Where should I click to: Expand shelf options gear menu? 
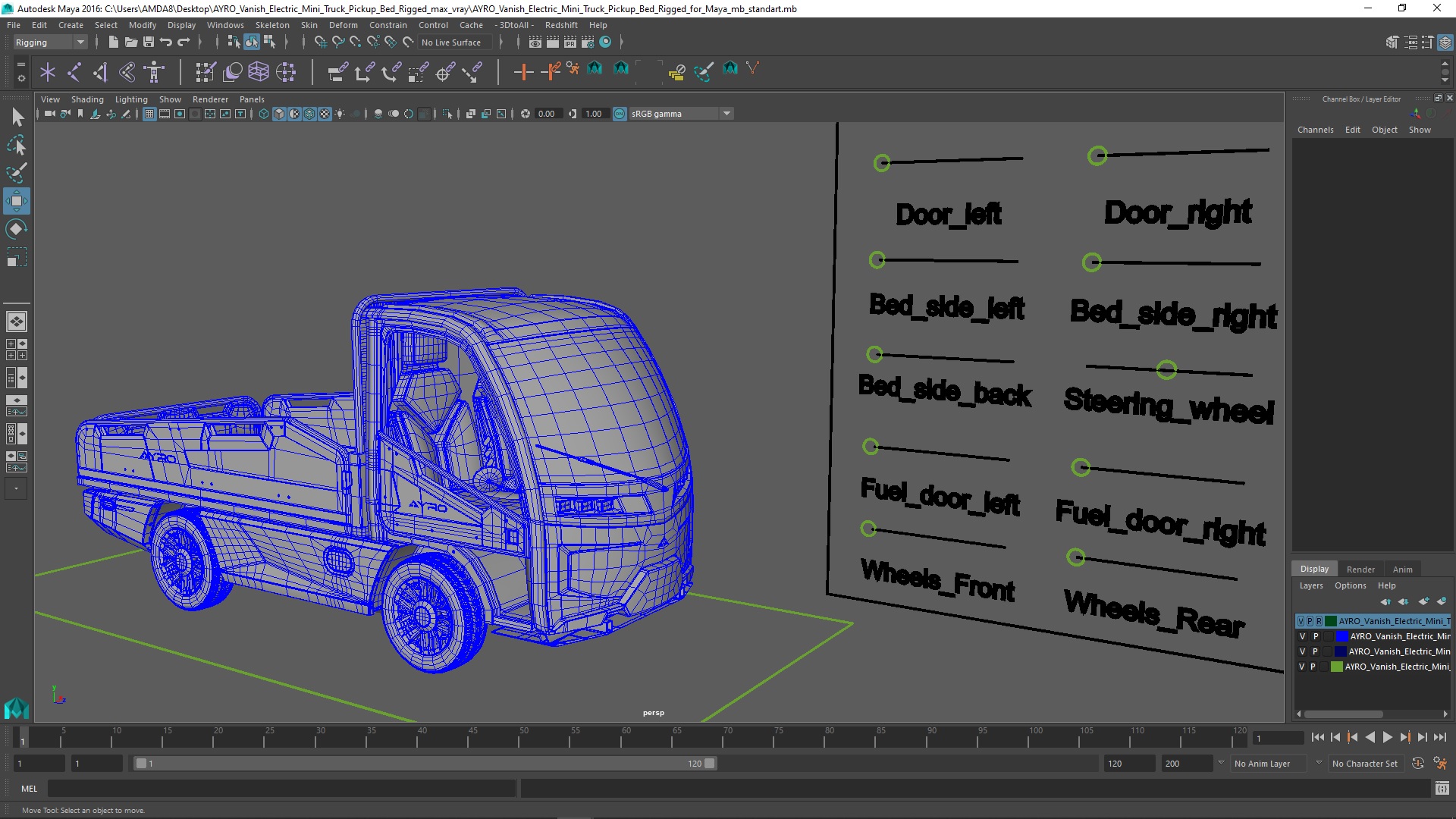pos(20,77)
